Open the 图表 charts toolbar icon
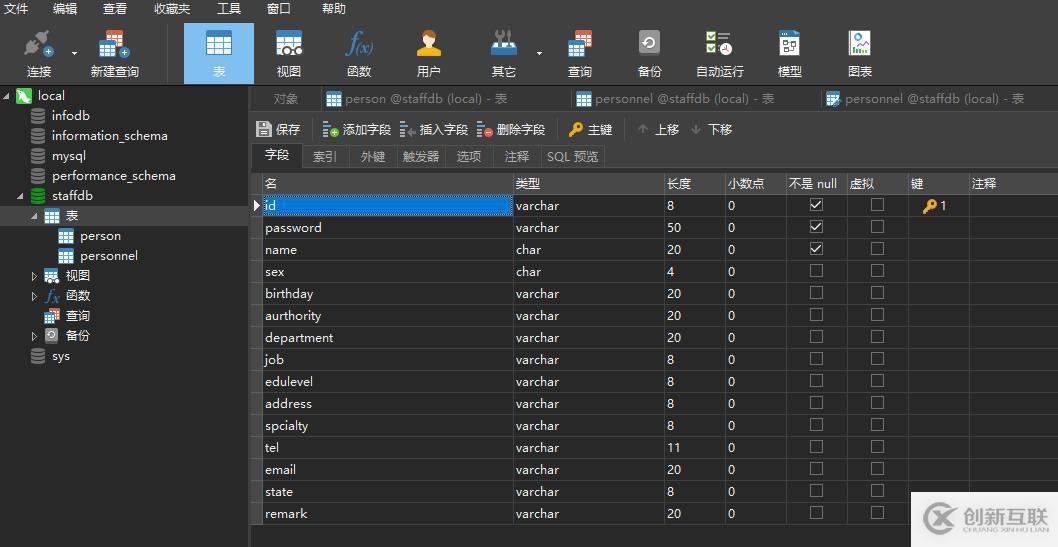 coord(860,53)
